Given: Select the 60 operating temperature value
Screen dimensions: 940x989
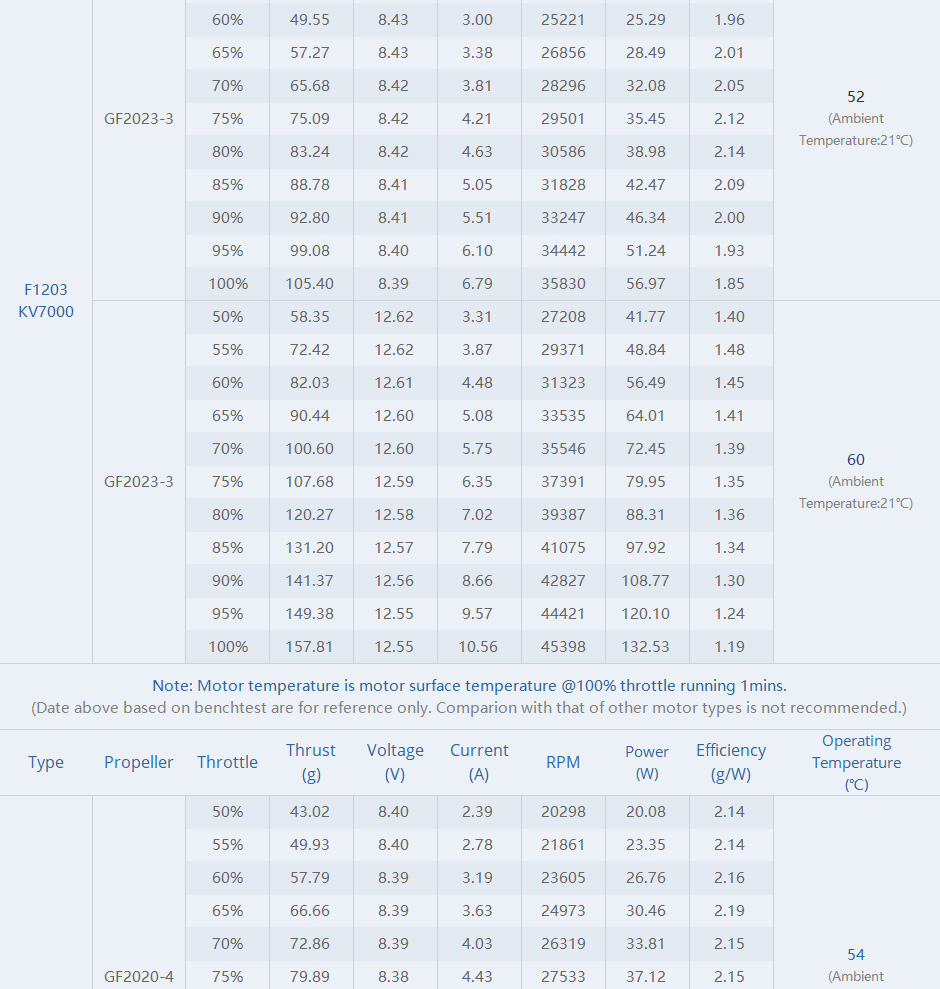Looking at the screenshot, I should click(856, 460).
